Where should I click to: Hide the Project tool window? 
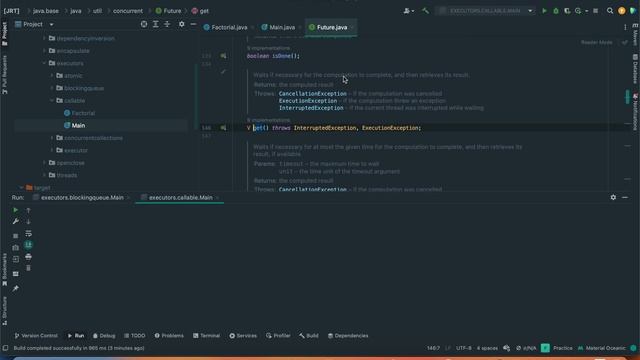tap(193, 24)
